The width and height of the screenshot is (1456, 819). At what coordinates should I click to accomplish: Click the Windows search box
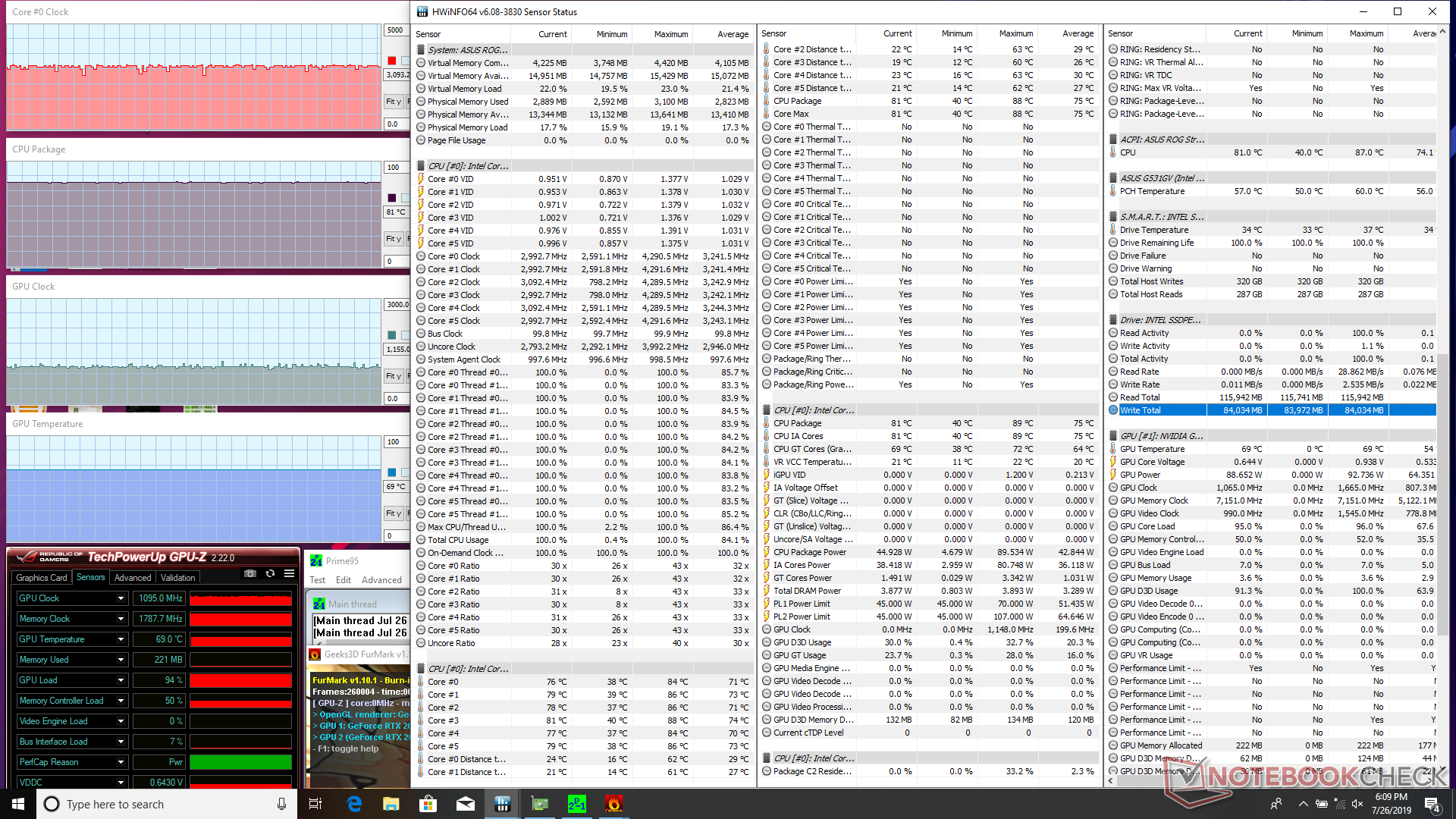167,804
